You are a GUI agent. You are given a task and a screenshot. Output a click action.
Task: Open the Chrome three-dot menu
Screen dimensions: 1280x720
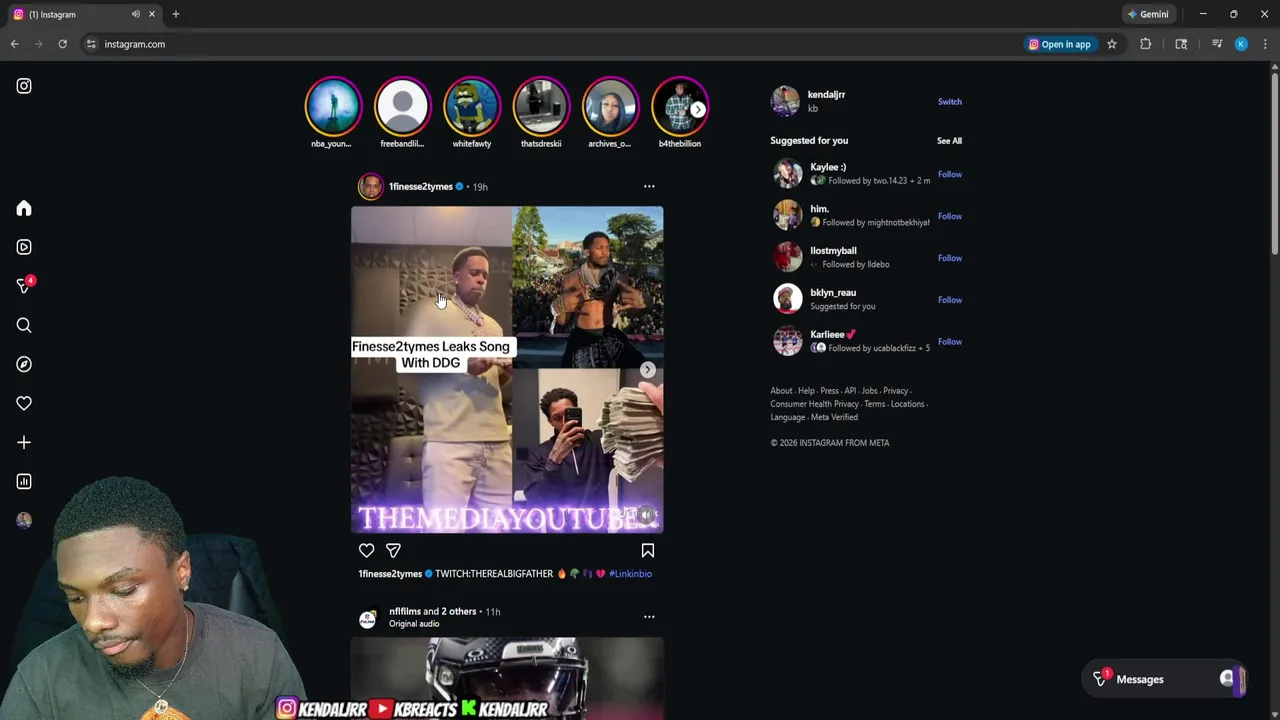1265,44
